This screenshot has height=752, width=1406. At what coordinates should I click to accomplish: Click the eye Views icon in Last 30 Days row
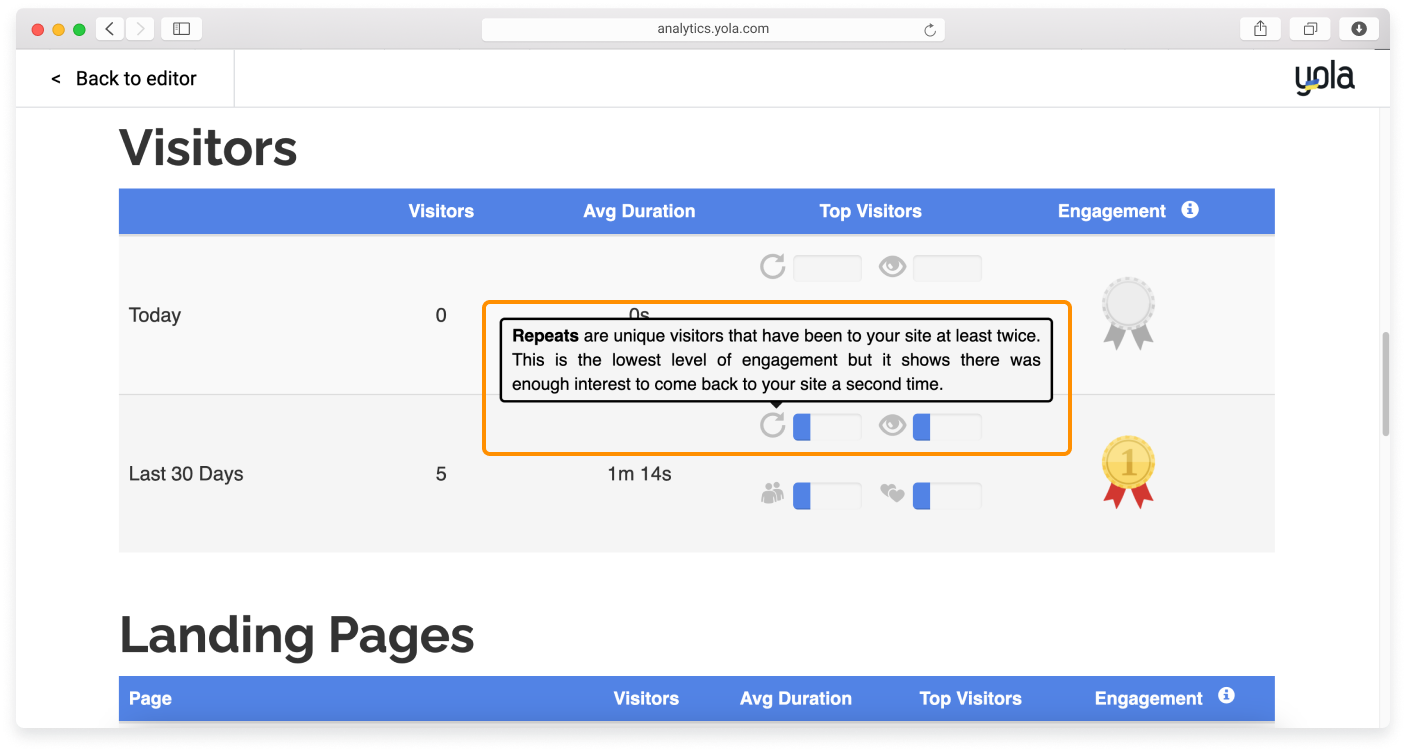(x=892, y=425)
